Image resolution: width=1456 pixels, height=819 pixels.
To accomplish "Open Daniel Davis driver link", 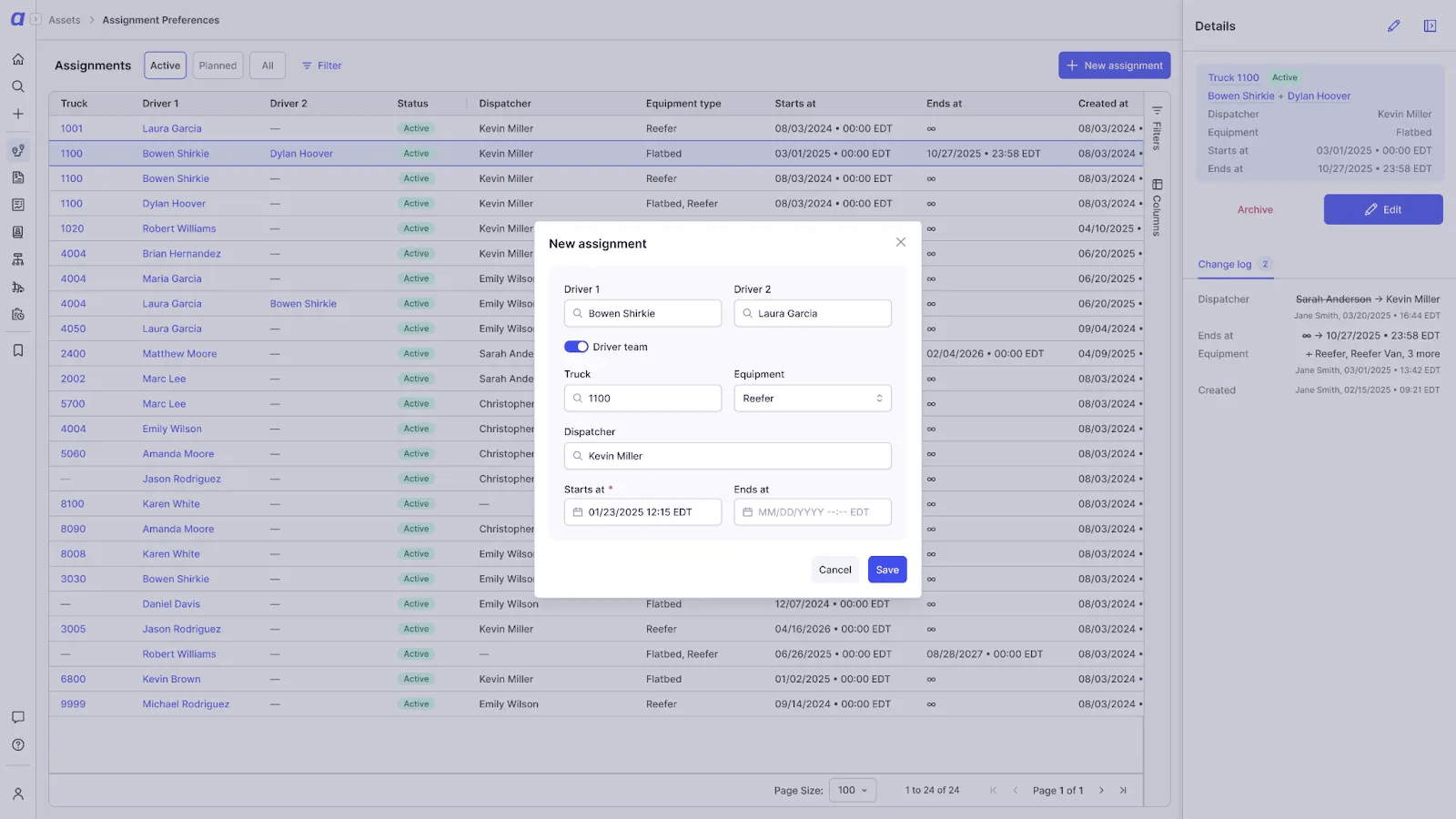I will point(171,604).
